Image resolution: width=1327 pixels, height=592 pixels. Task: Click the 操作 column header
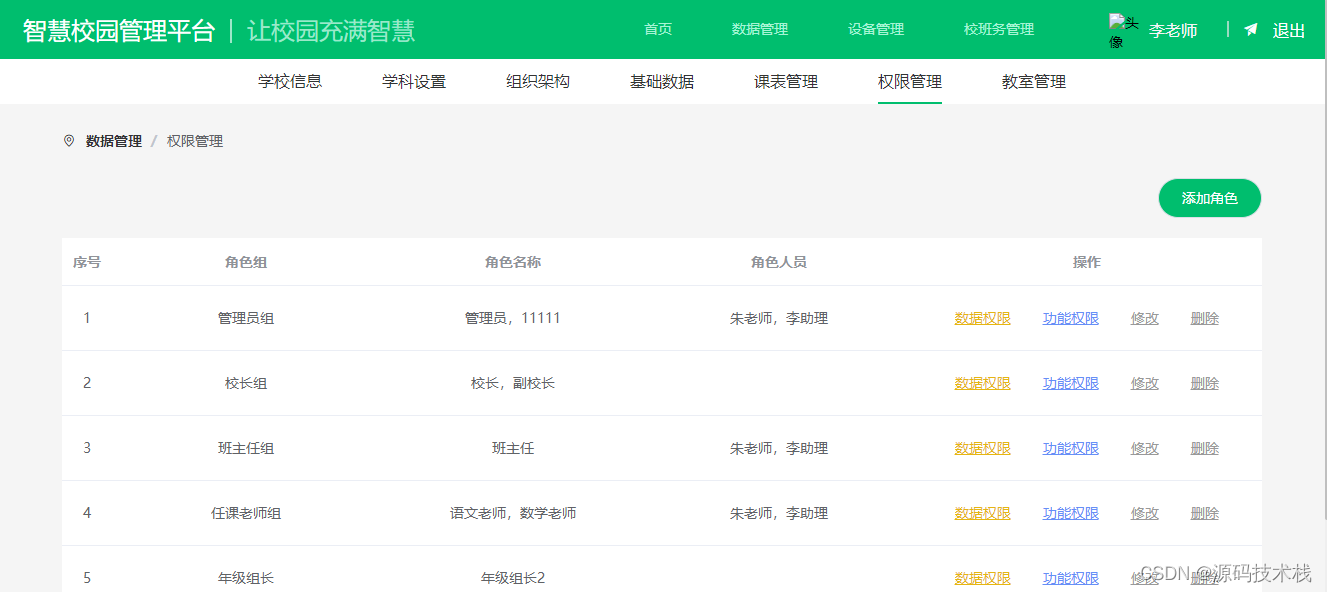coord(1087,262)
